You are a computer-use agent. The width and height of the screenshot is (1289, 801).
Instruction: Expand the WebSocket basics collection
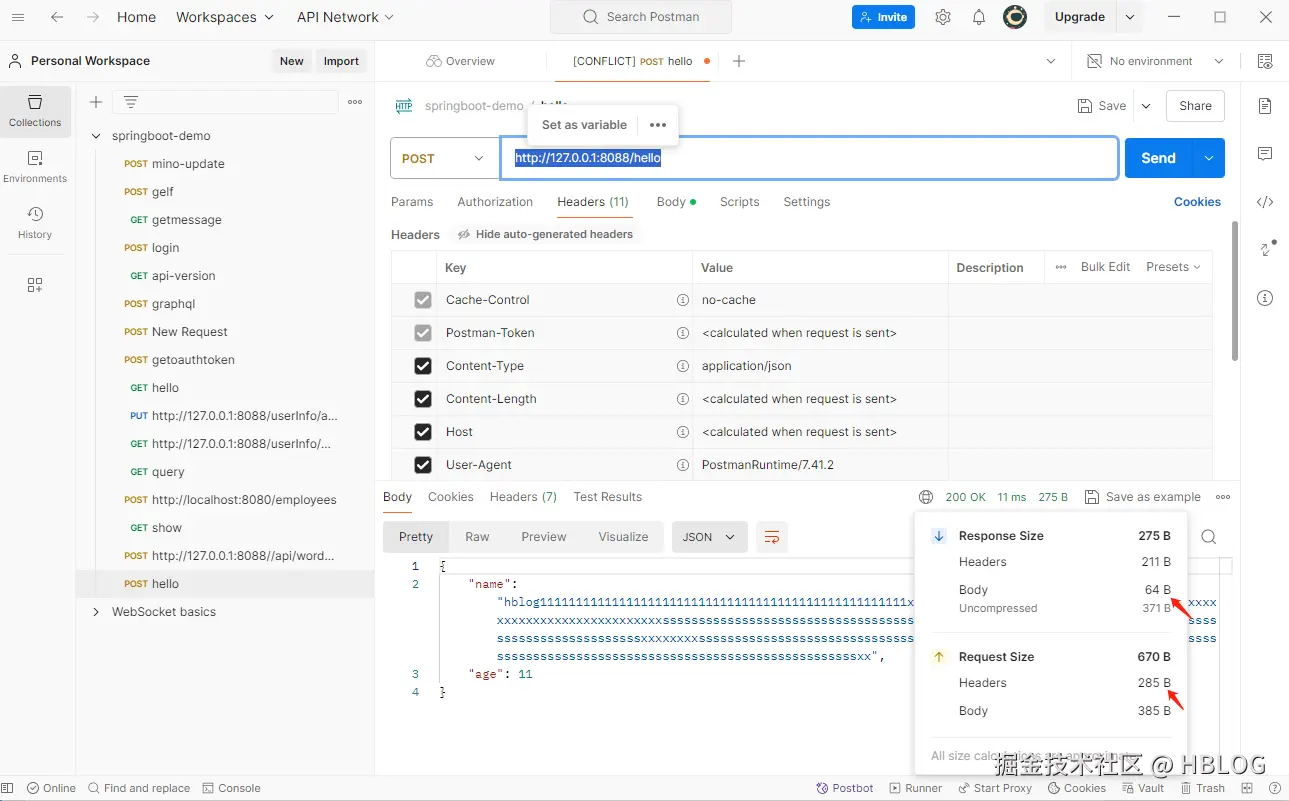[96, 612]
